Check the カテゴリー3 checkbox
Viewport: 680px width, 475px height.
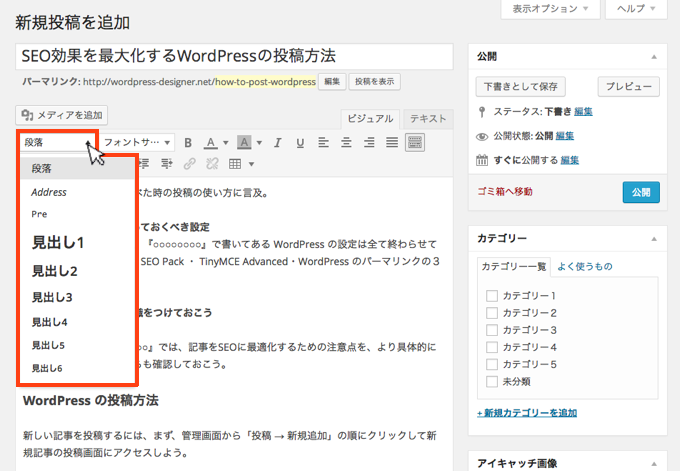(x=492, y=330)
